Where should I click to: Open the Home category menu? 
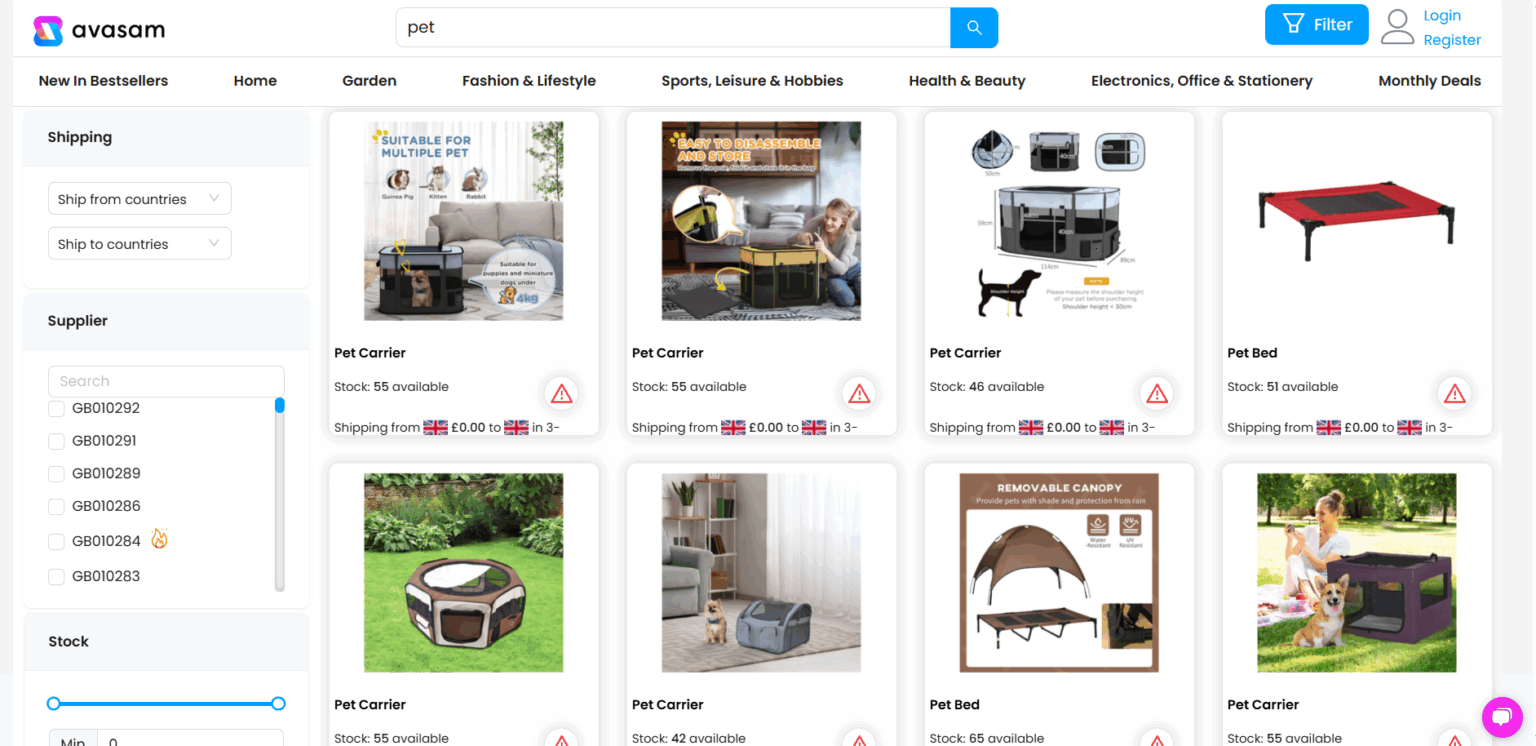pos(255,81)
